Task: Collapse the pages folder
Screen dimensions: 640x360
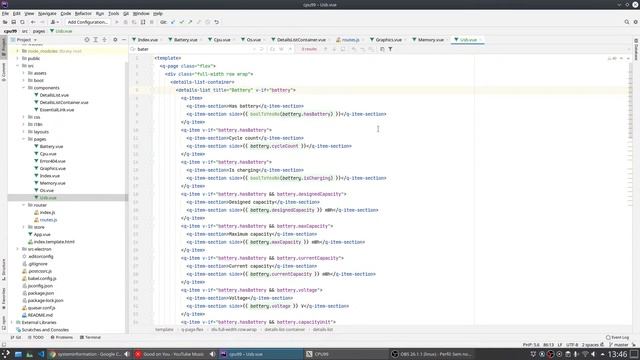Action: coord(24,139)
